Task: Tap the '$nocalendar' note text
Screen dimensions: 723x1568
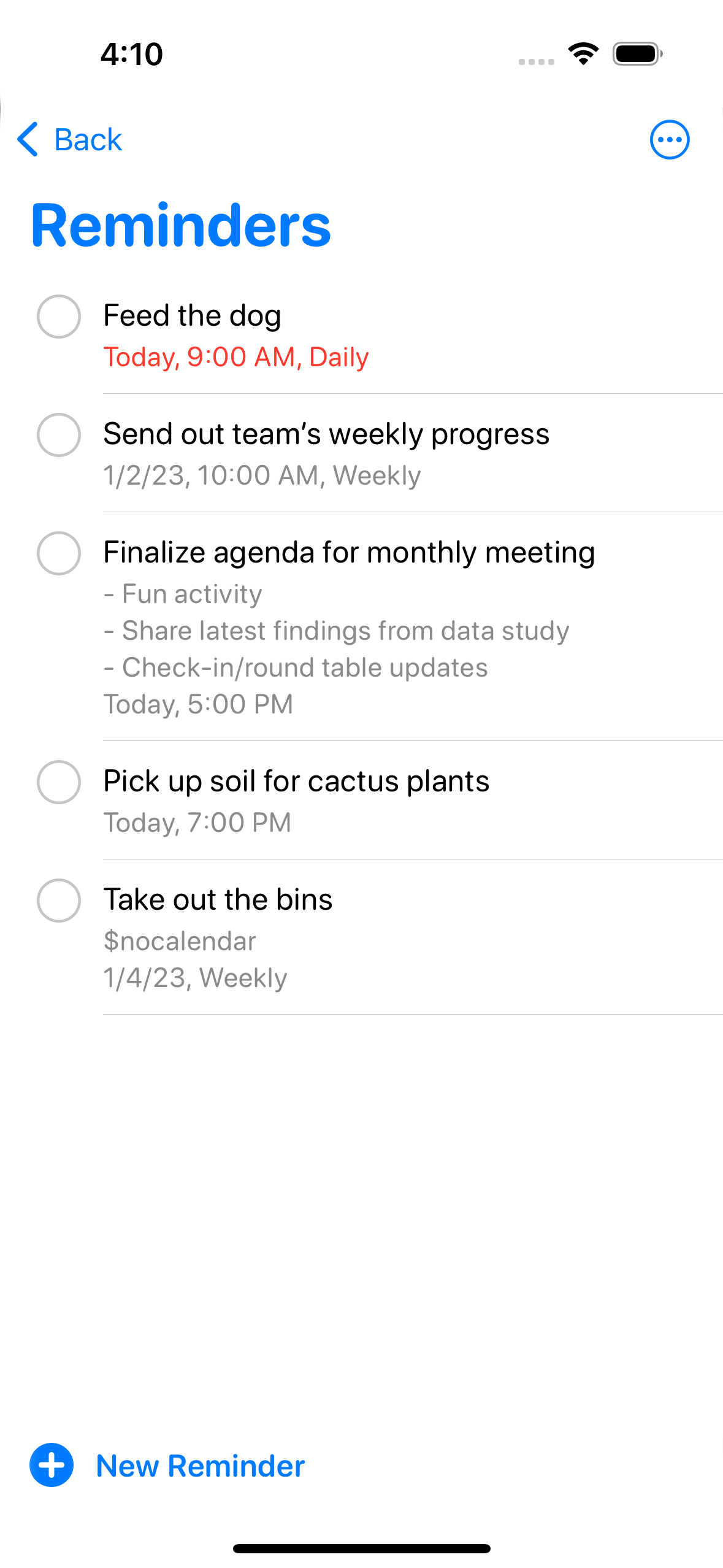Action: [180, 941]
